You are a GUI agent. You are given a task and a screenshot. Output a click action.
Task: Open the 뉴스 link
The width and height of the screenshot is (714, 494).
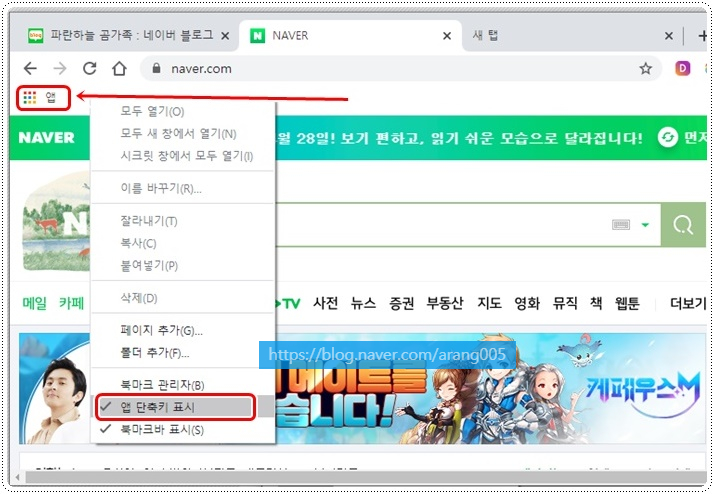[x=363, y=303]
